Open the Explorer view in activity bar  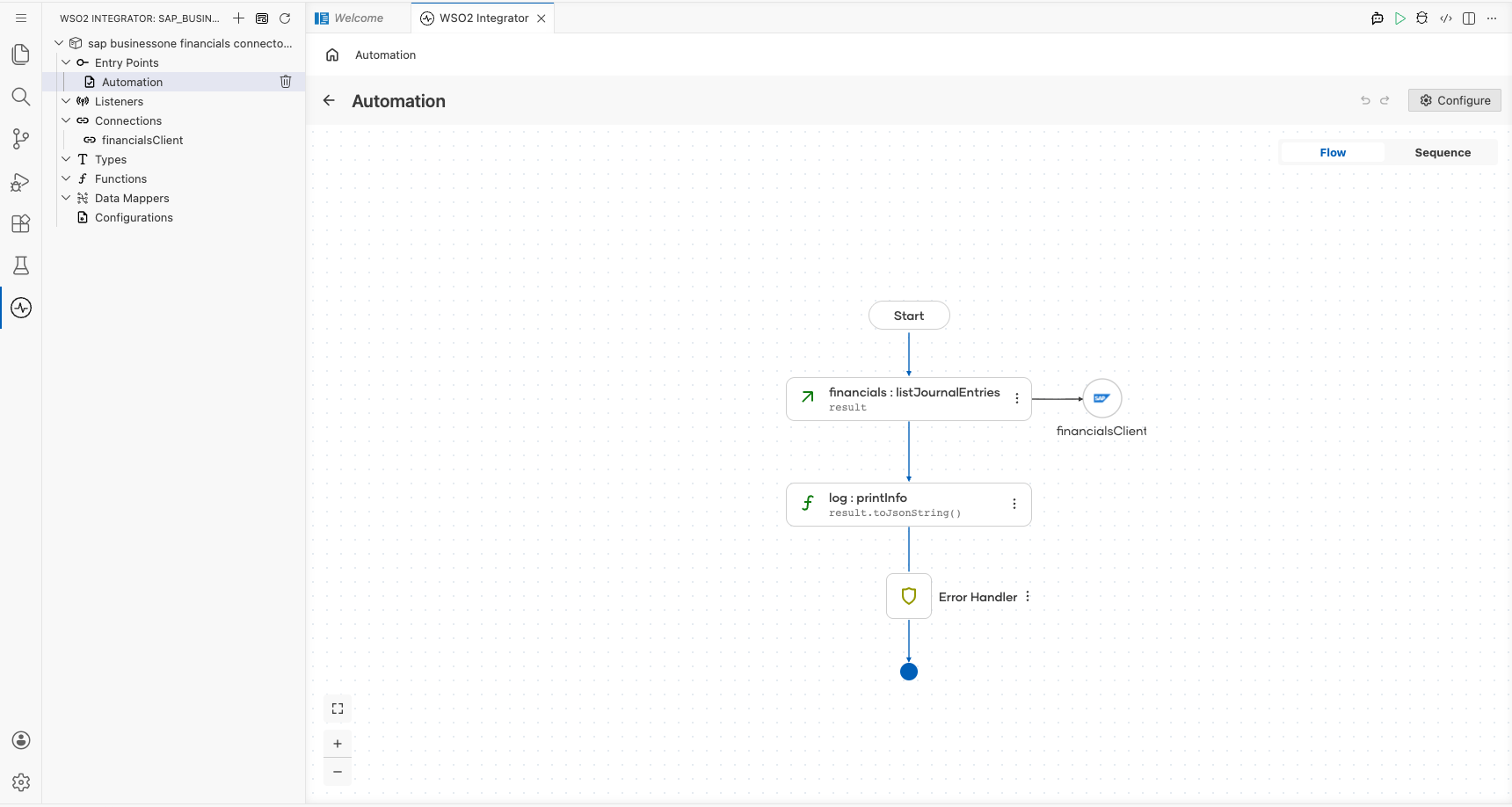pyautogui.click(x=21, y=55)
